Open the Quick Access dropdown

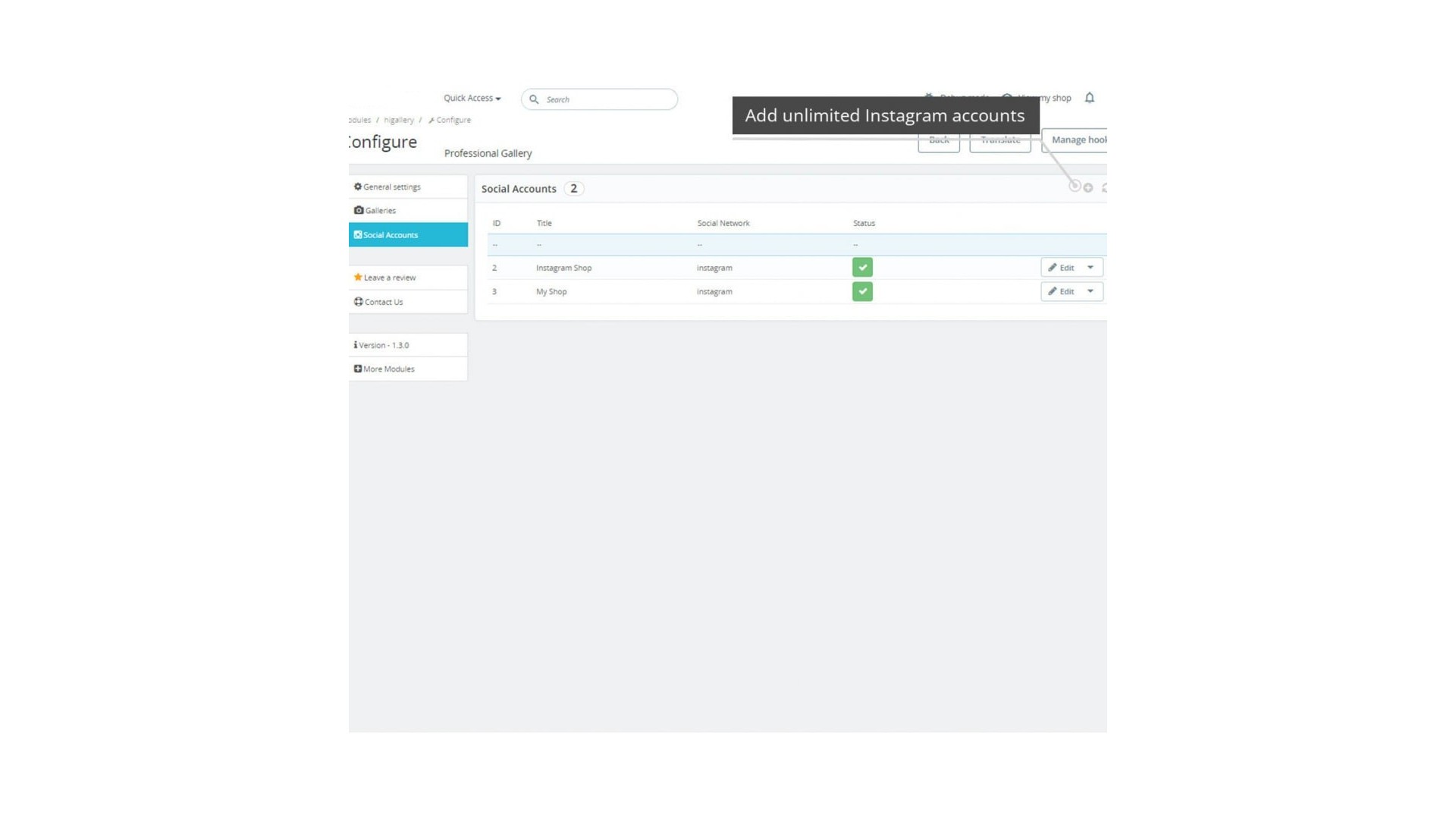pyautogui.click(x=472, y=99)
